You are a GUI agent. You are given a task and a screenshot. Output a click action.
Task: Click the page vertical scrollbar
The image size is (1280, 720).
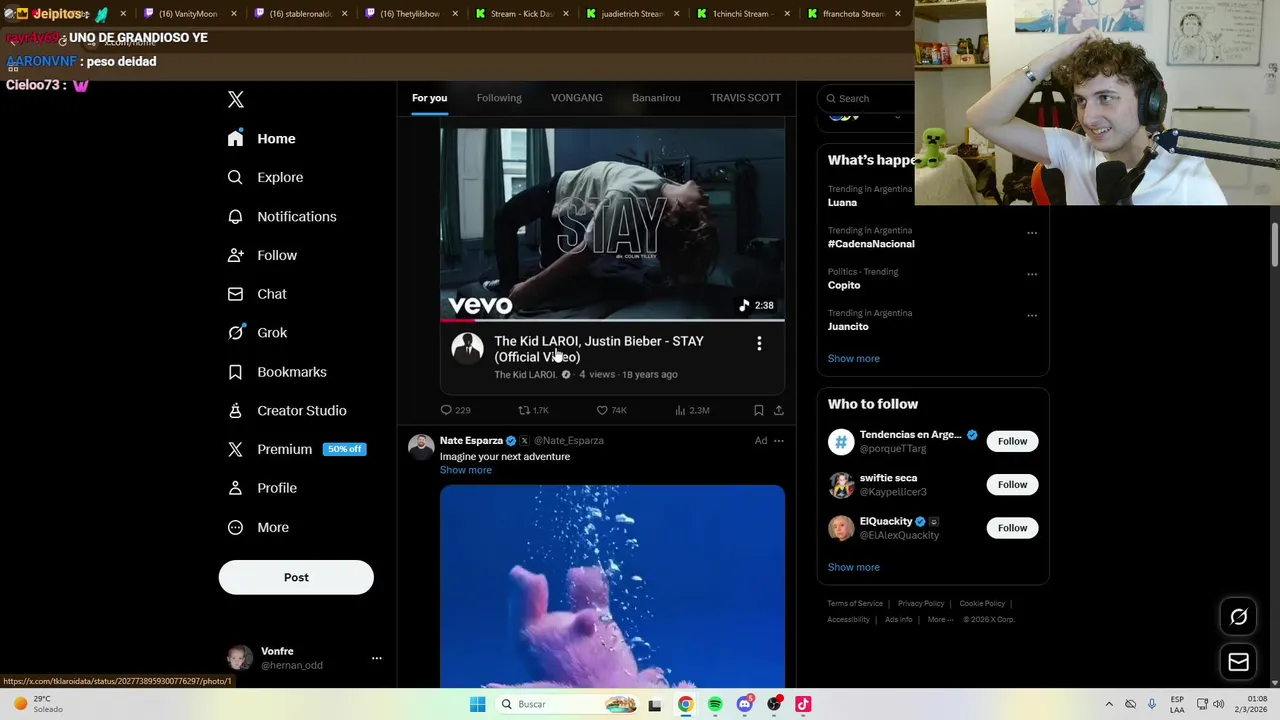(x=1274, y=245)
